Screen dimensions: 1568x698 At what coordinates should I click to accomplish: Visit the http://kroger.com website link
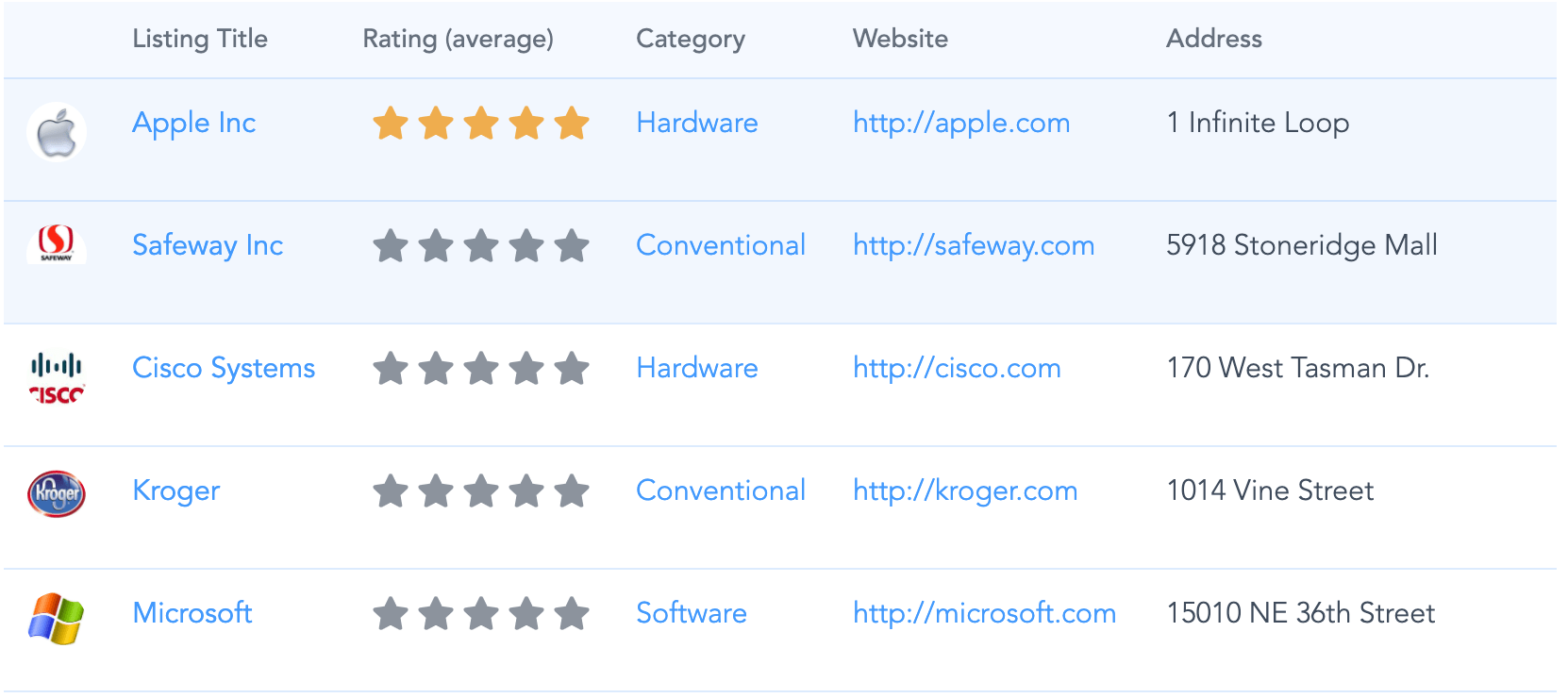[965, 491]
